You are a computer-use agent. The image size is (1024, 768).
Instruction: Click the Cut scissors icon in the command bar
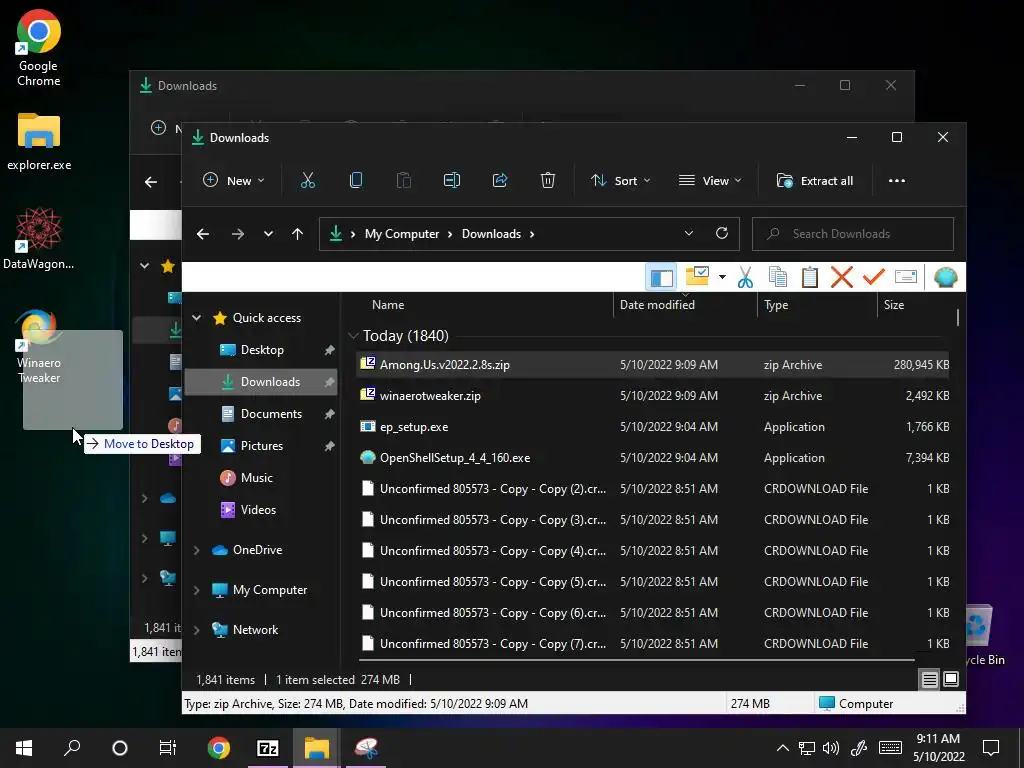pyautogui.click(x=308, y=181)
